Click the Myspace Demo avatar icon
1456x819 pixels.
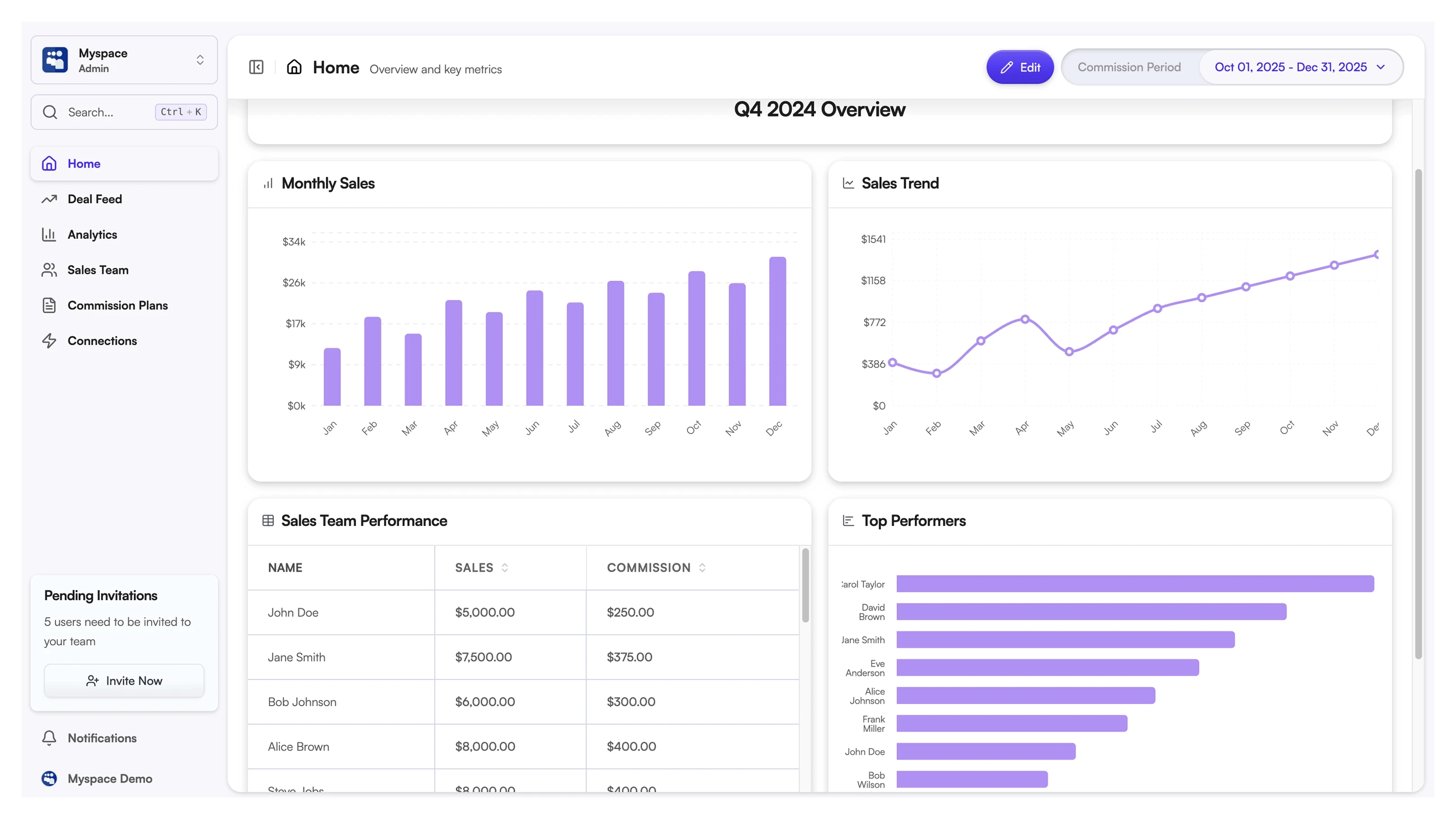coord(49,778)
